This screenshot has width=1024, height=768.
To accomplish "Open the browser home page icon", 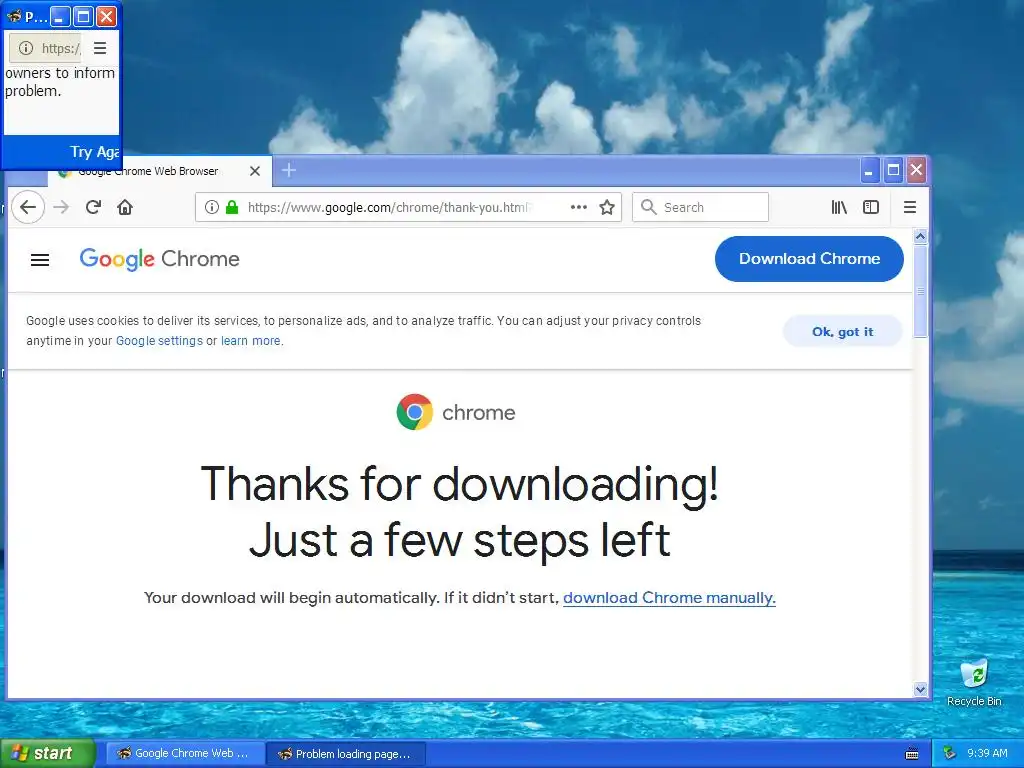I will (x=125, y=207).
